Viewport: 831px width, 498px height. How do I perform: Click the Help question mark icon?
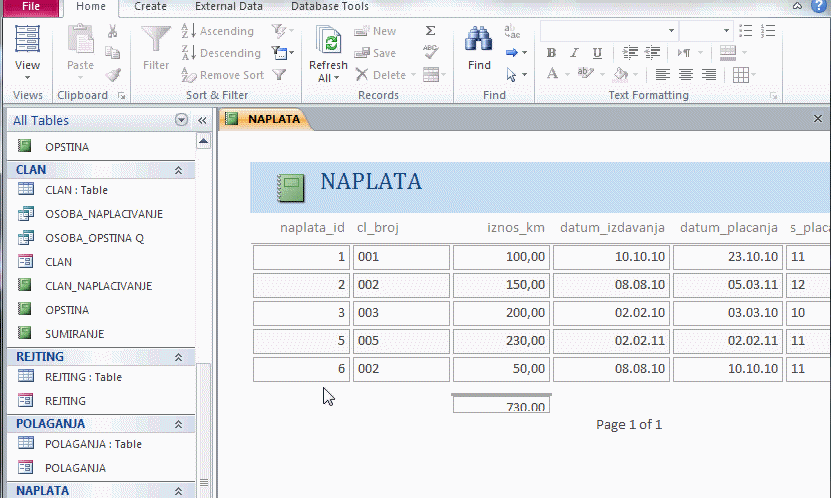[819, 6]
